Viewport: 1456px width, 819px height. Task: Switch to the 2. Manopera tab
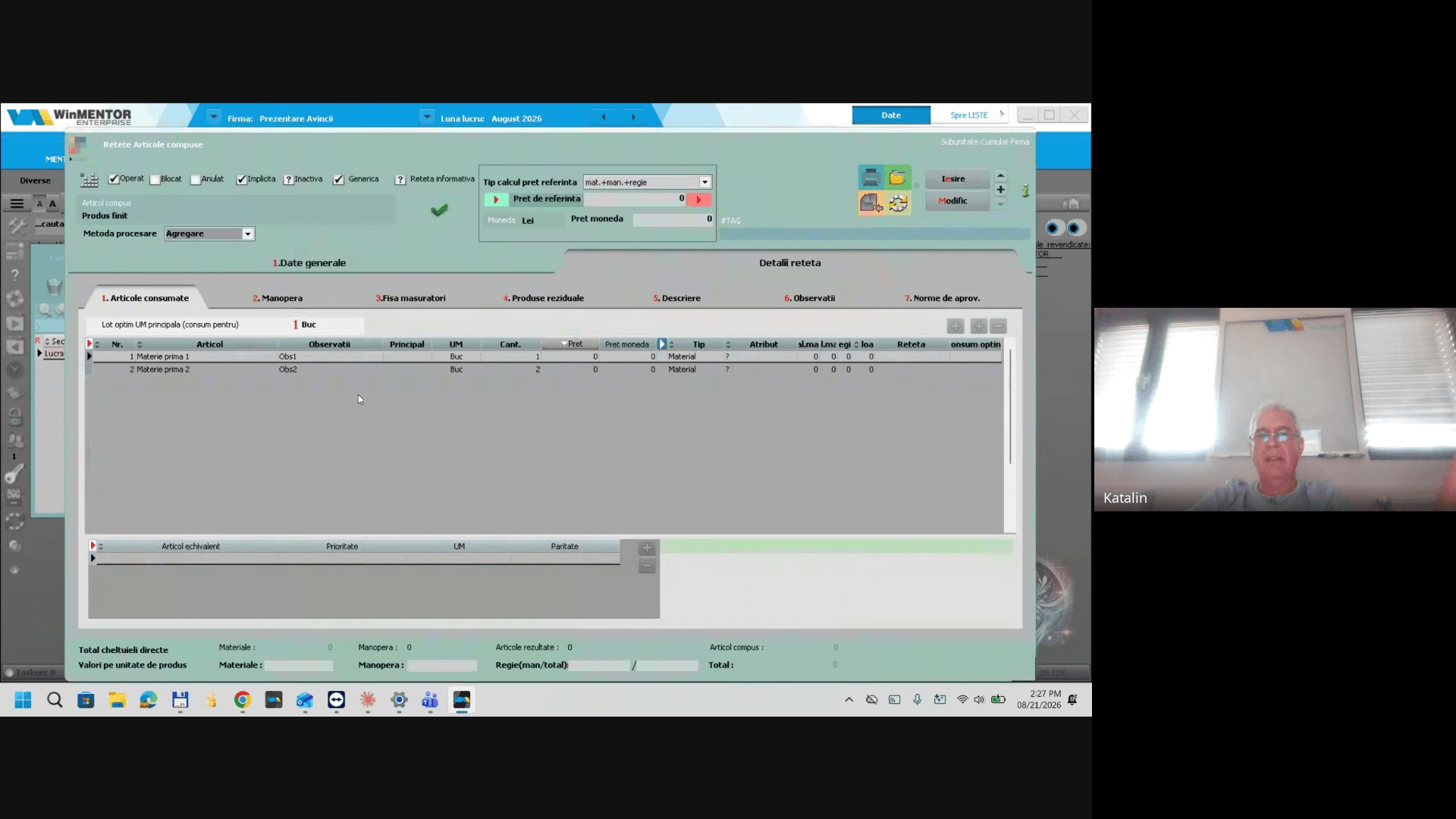[278, 298]
